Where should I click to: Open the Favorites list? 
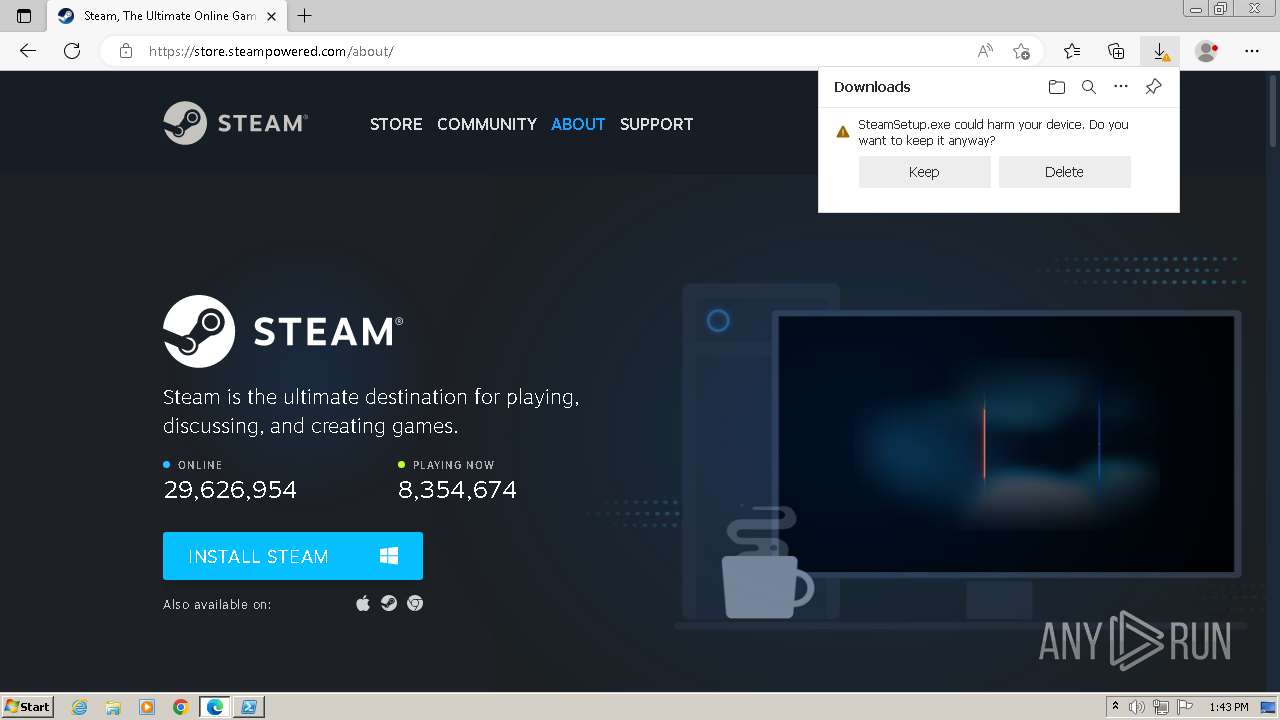coord(1072,51)
